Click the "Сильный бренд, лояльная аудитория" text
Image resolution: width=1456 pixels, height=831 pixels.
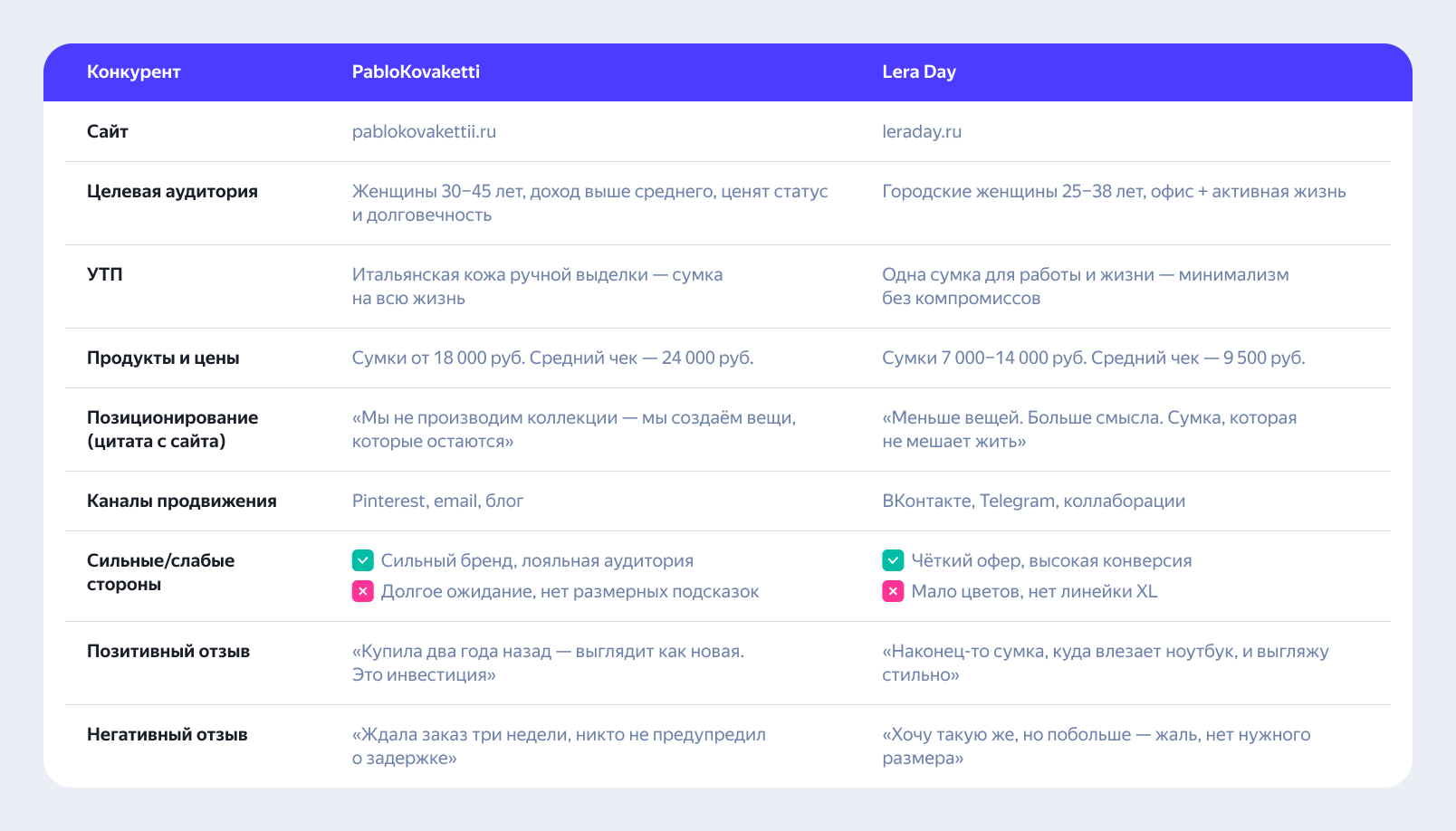537,560
